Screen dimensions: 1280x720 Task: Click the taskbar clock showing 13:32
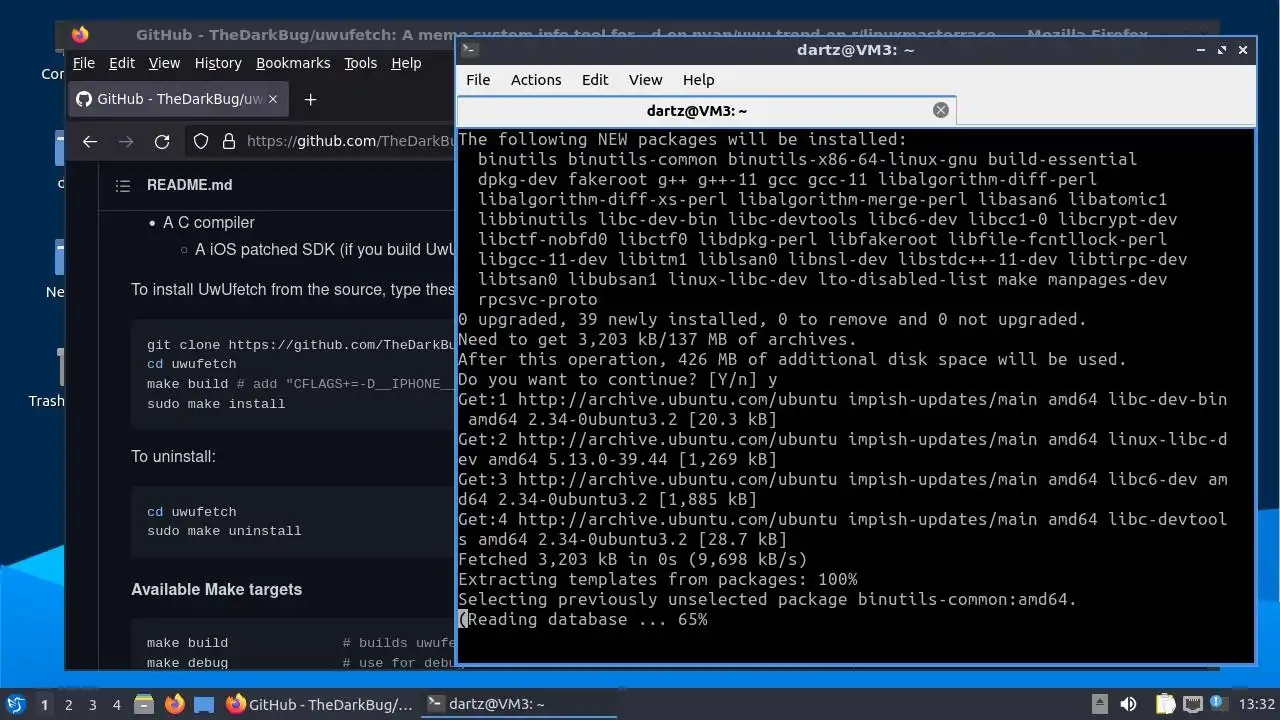tap(1257, 704)
